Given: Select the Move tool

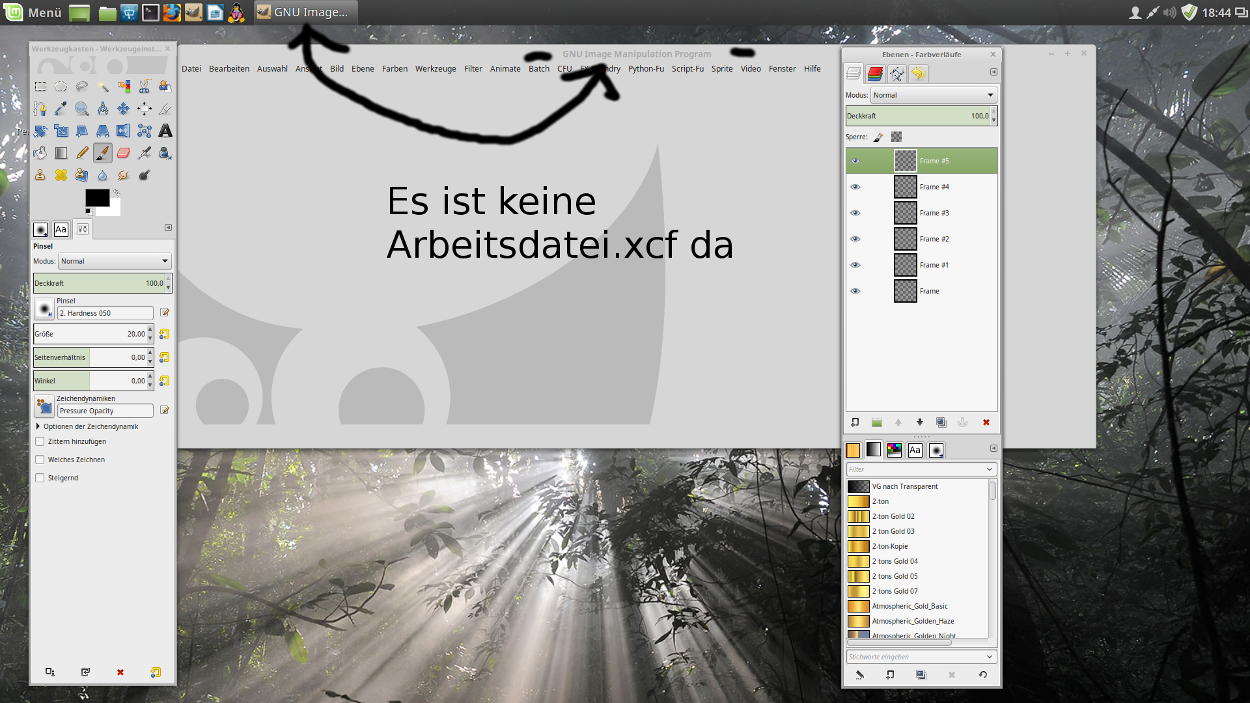Looking at the screenshot, I should point(123,109).
